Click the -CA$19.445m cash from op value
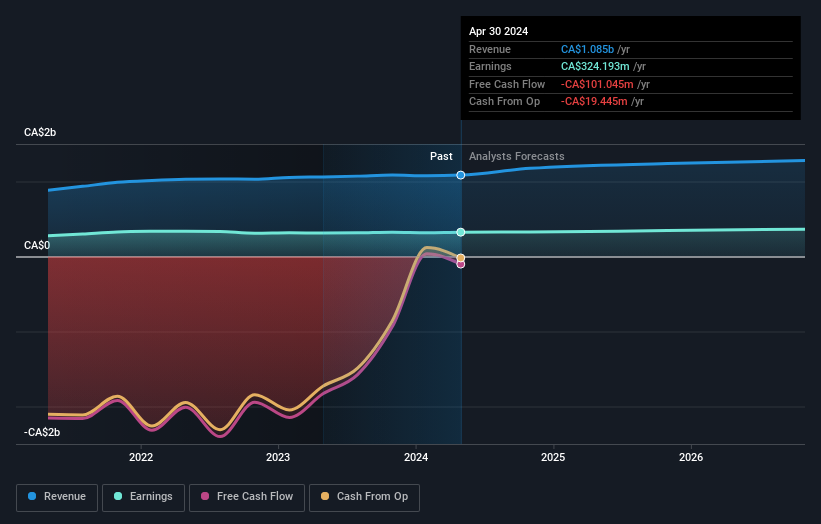821x524 pixels. pyautogui.click(x=594, y=102)
